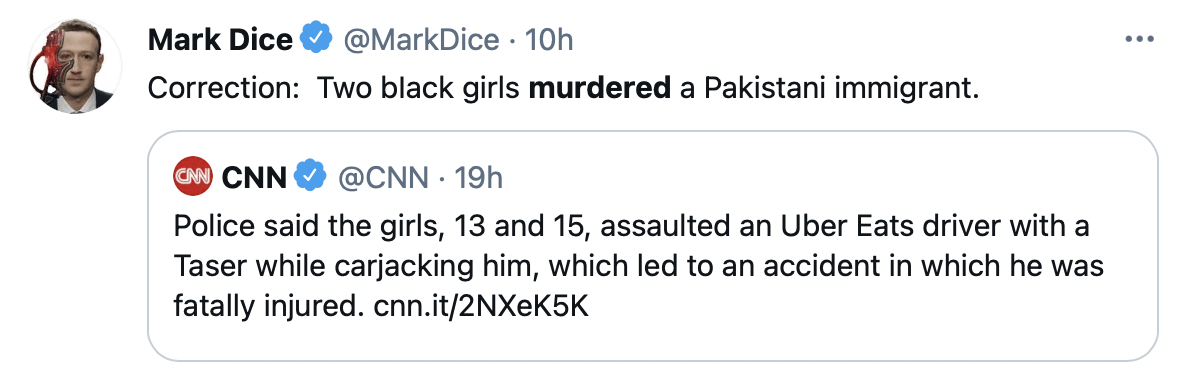Image resolution: width=1184 pixels, height=380 pixels.
Task: Open the CNN display name in quoted tweet
Action: coord(254,178)
